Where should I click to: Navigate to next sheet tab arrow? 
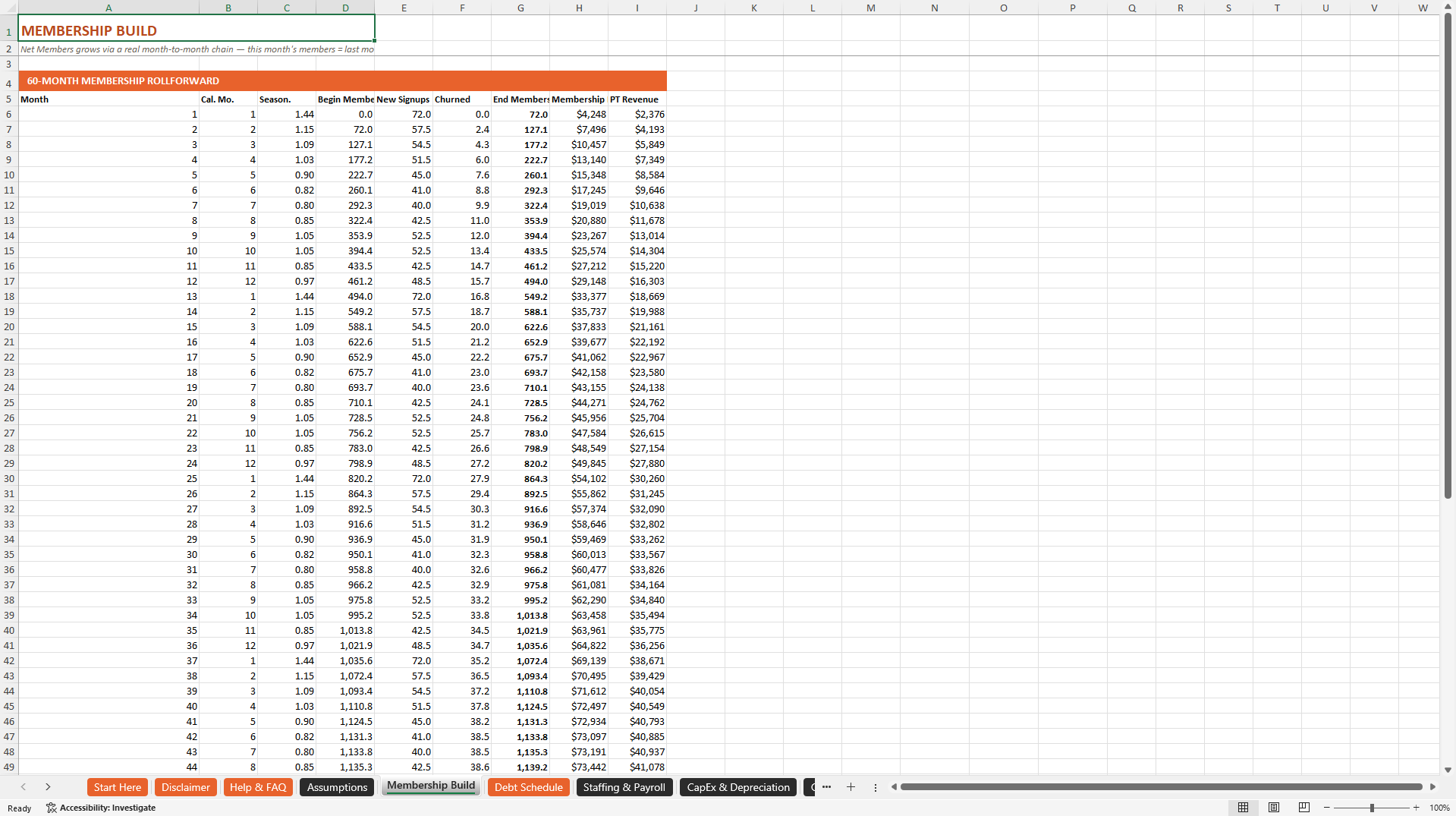48,787
